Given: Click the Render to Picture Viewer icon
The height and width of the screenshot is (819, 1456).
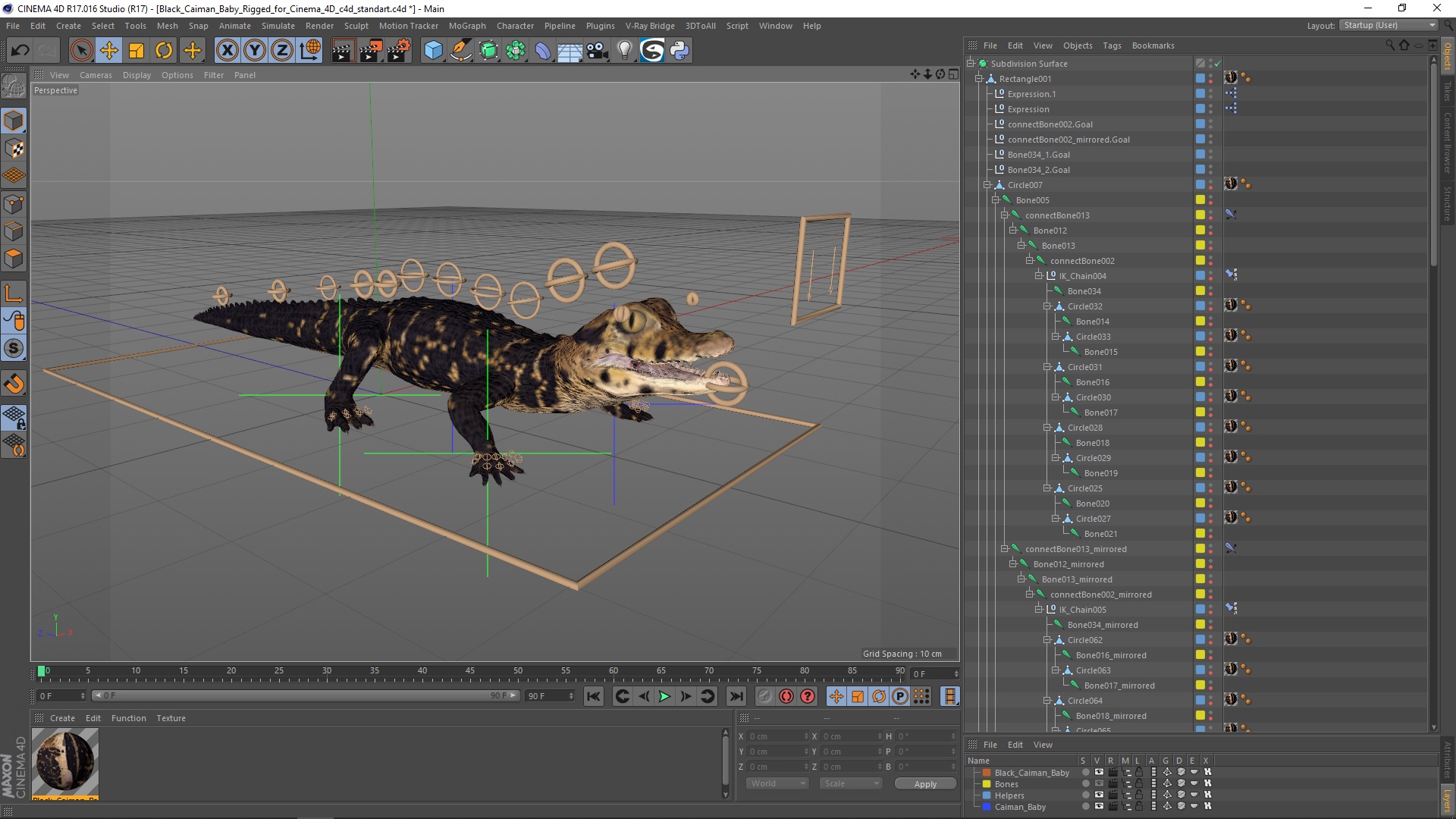Looking at the screenshot, I should coord(371,49).
